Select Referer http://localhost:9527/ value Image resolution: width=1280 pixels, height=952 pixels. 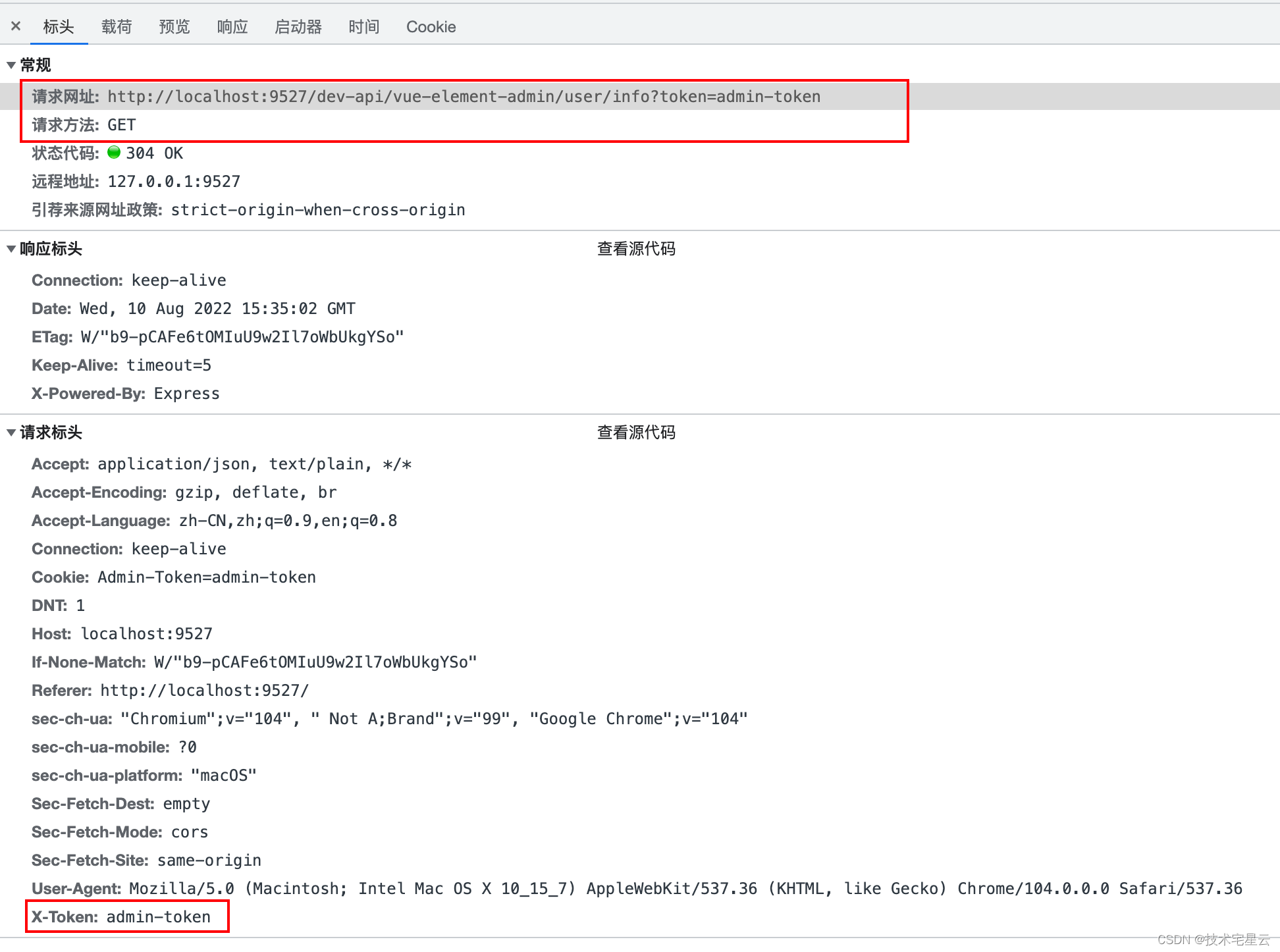pos(205,691)
